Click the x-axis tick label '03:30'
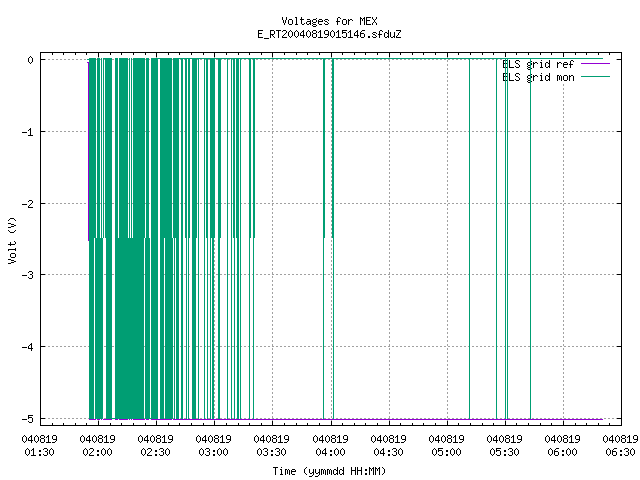 pos(272,452)
